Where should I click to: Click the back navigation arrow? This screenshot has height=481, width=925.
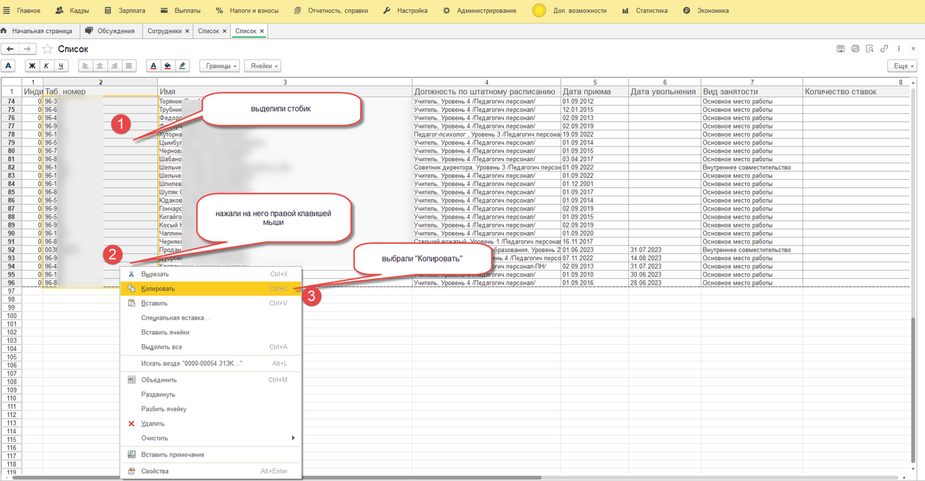tap(11, 49)
